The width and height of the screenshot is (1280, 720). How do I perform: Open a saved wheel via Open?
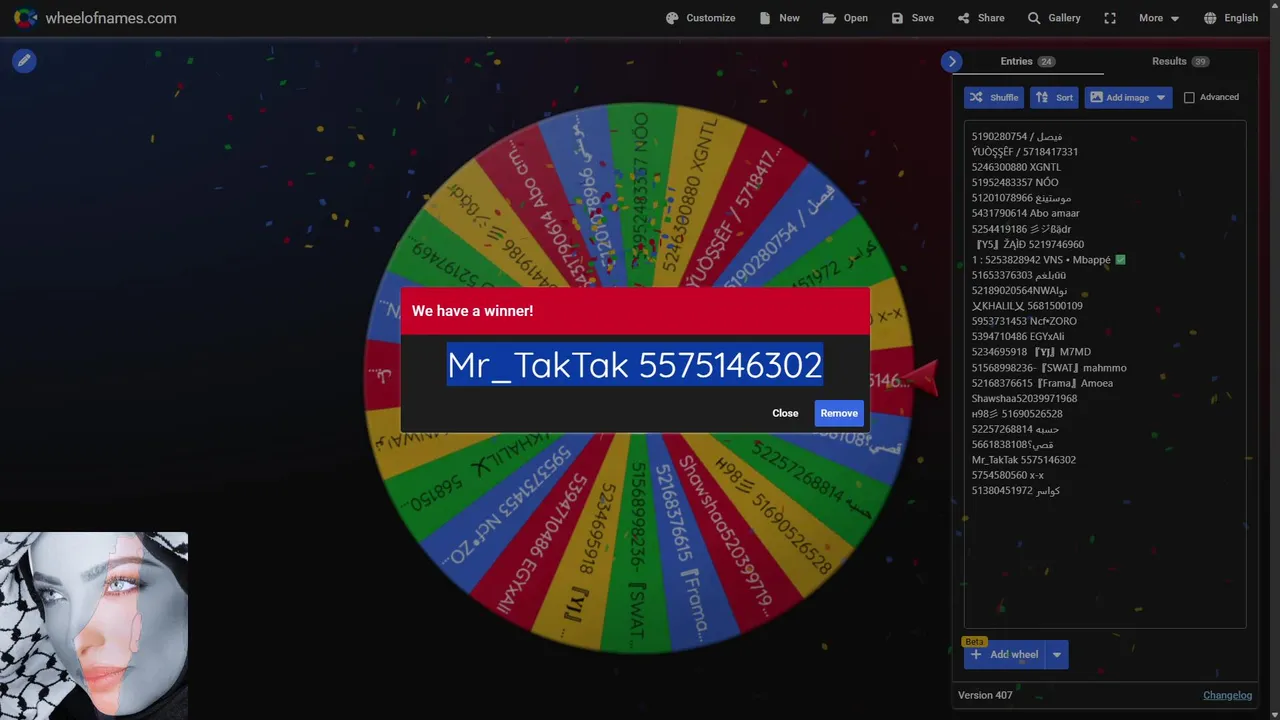[845, 18]
